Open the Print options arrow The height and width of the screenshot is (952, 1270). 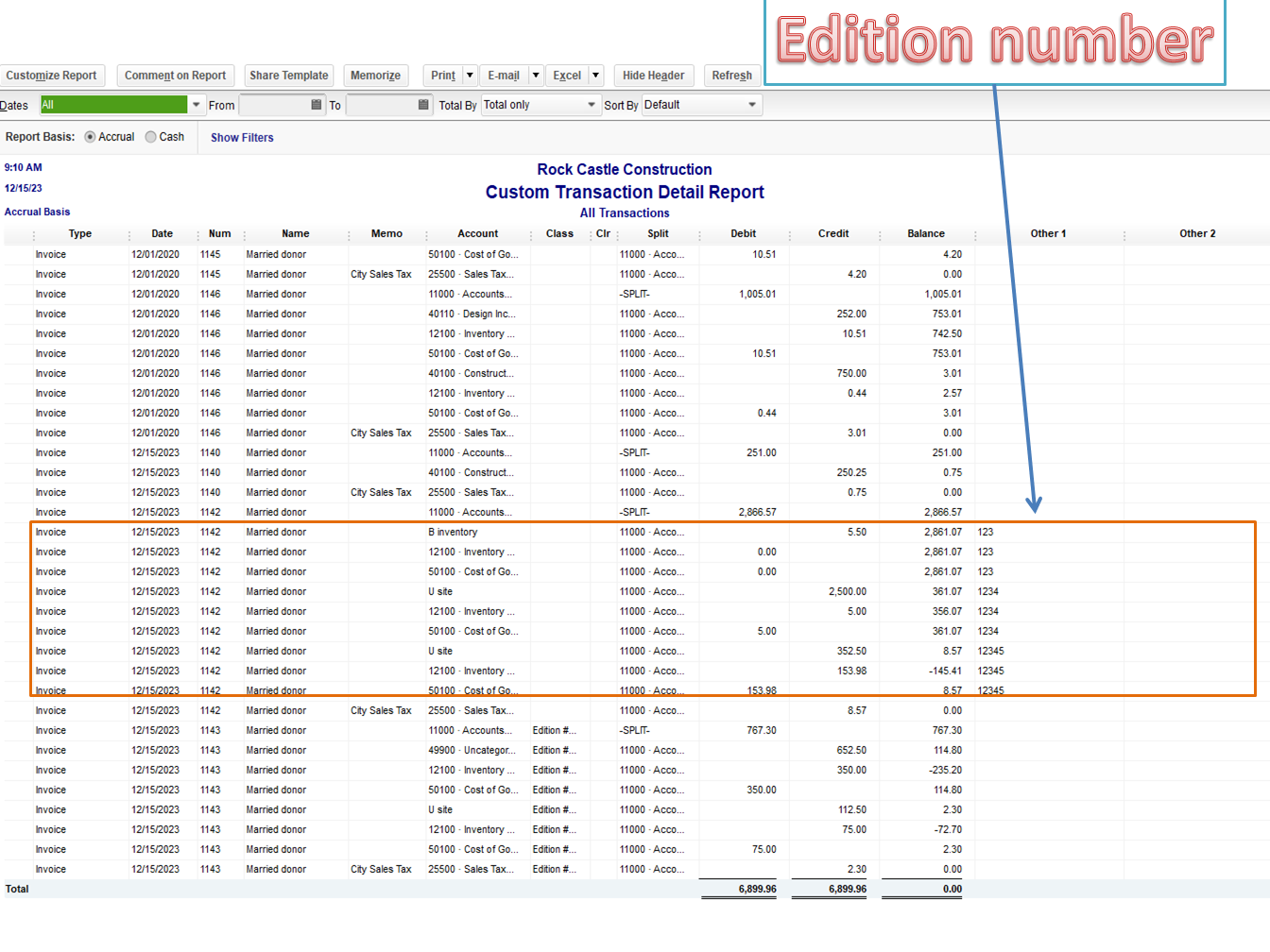(468, 76)
